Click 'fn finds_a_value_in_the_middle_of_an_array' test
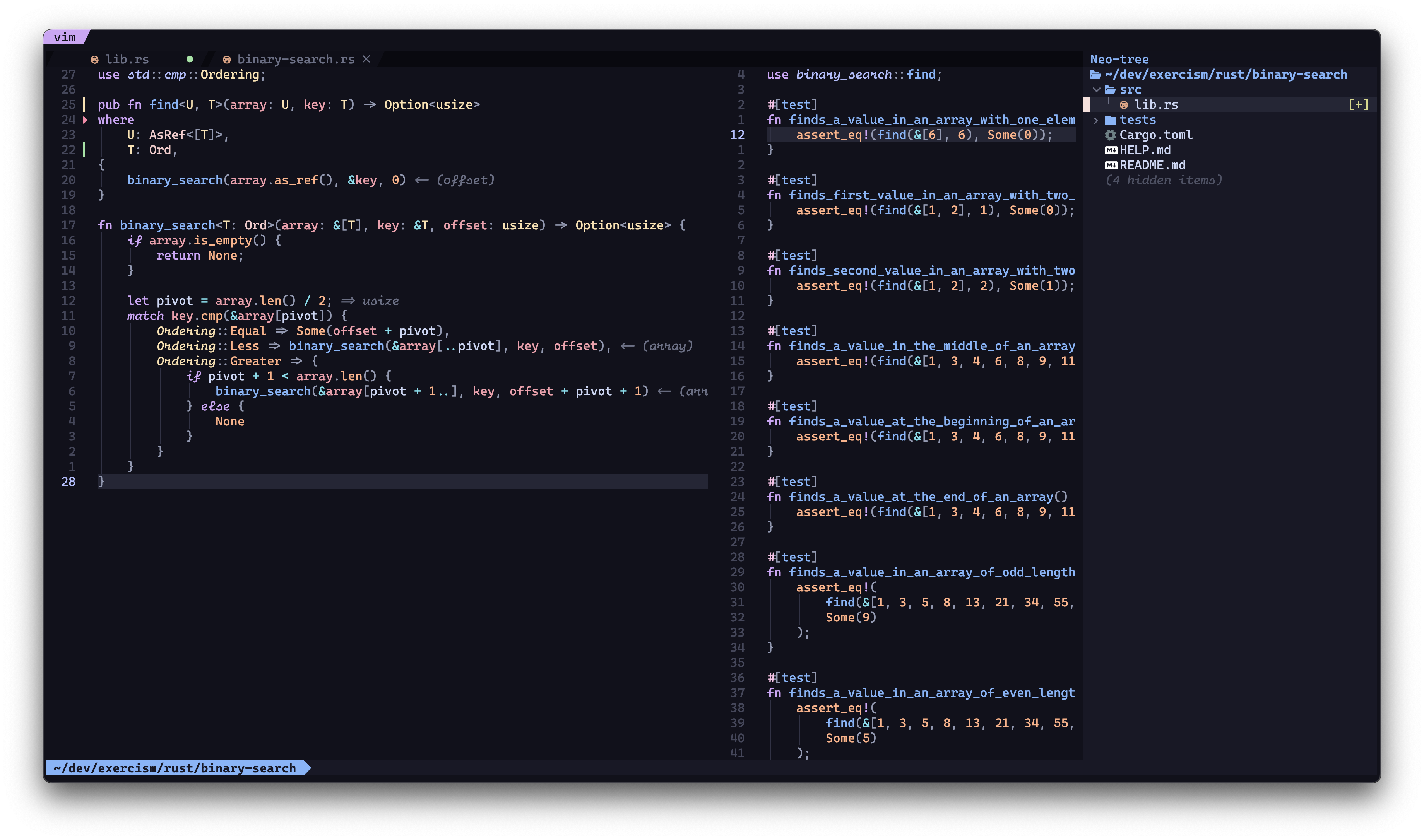Viewport: 1424px width, 840px height. [921, 346]
